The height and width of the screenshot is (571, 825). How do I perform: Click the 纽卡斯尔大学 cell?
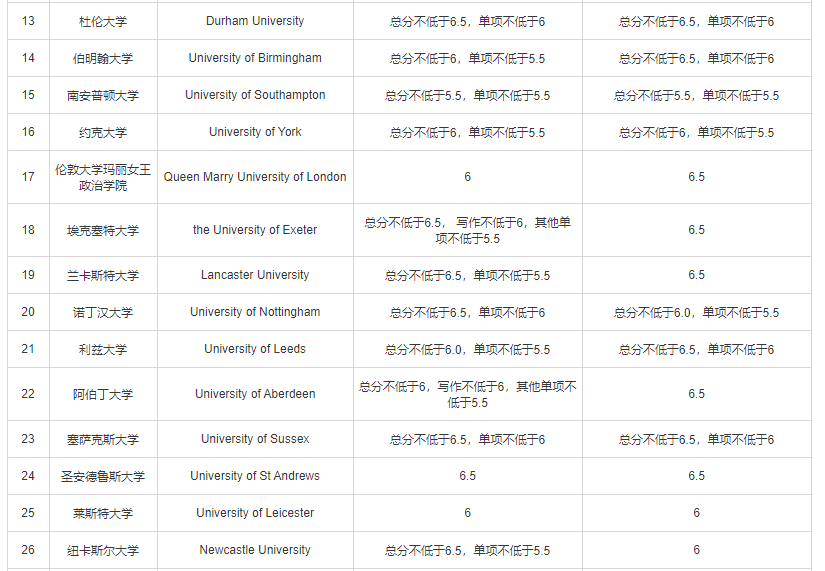pyautogui.click(x=103, y=550)
